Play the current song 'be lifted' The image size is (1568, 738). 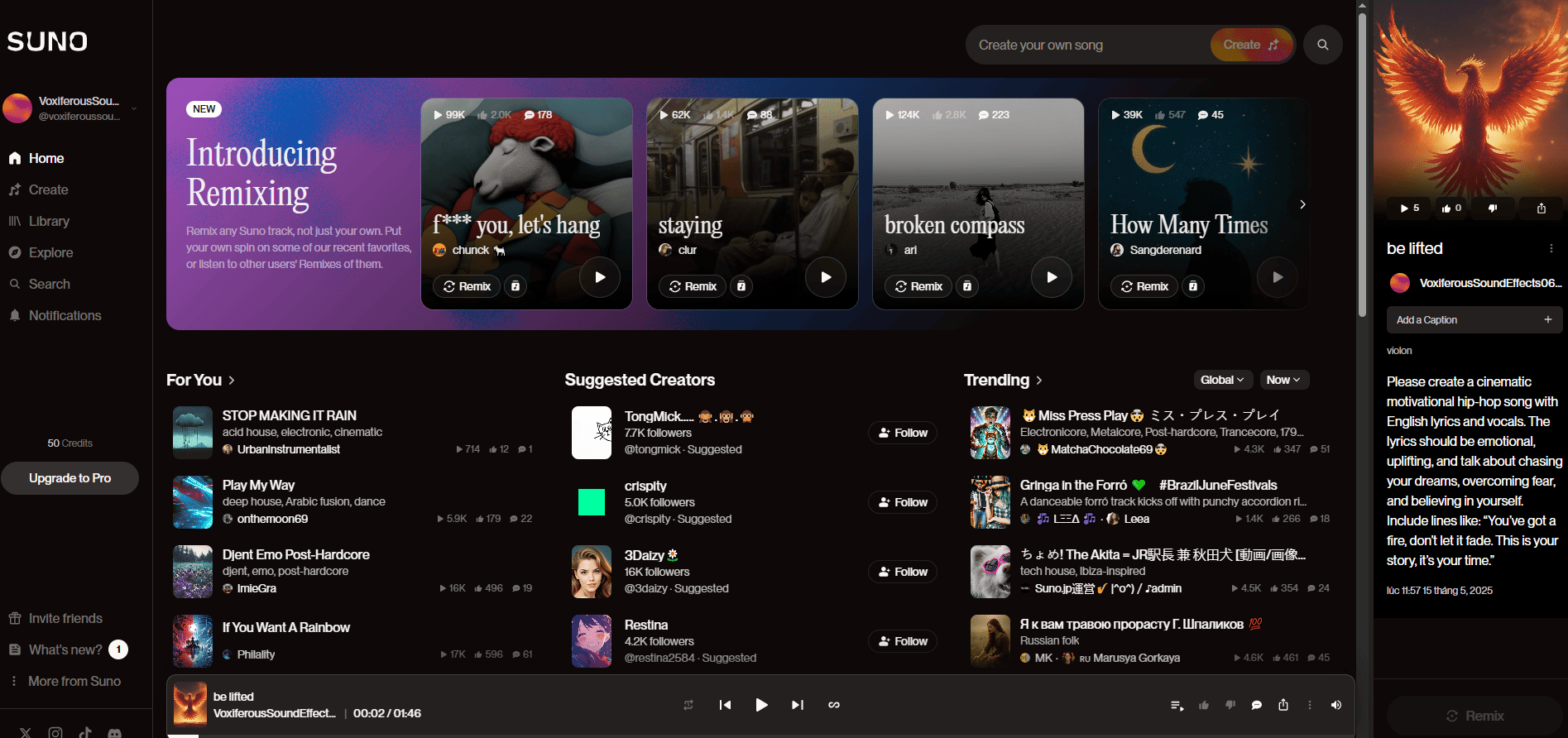click(761, 705)
